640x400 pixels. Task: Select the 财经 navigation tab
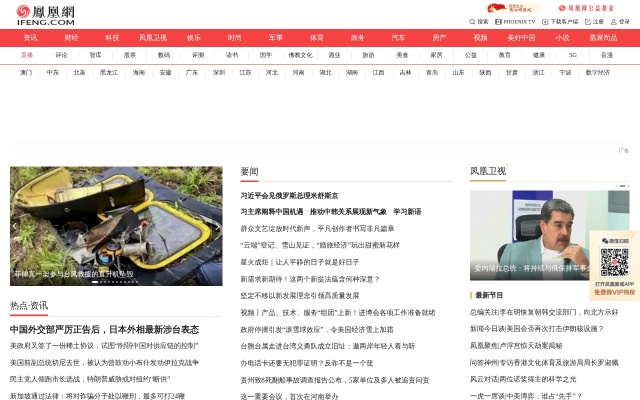tap(72, 37)
